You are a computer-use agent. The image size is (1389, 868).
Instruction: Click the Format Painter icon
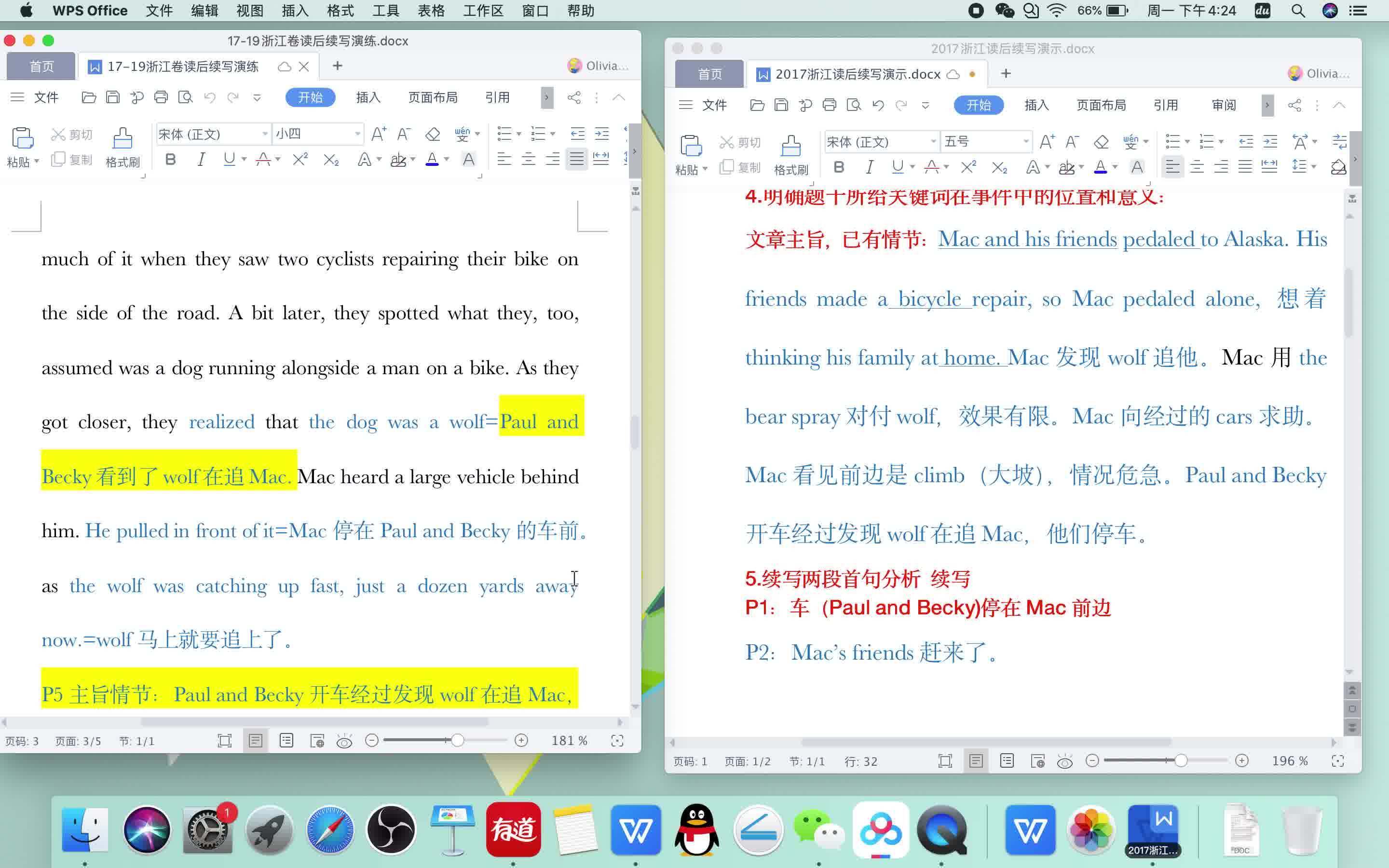[121, 139]
